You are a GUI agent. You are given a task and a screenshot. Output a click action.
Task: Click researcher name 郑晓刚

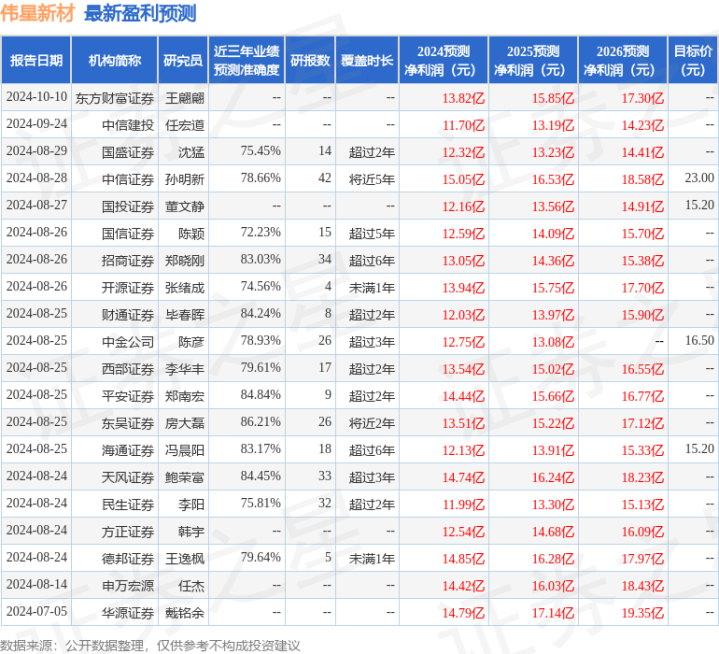coord(185,260)
